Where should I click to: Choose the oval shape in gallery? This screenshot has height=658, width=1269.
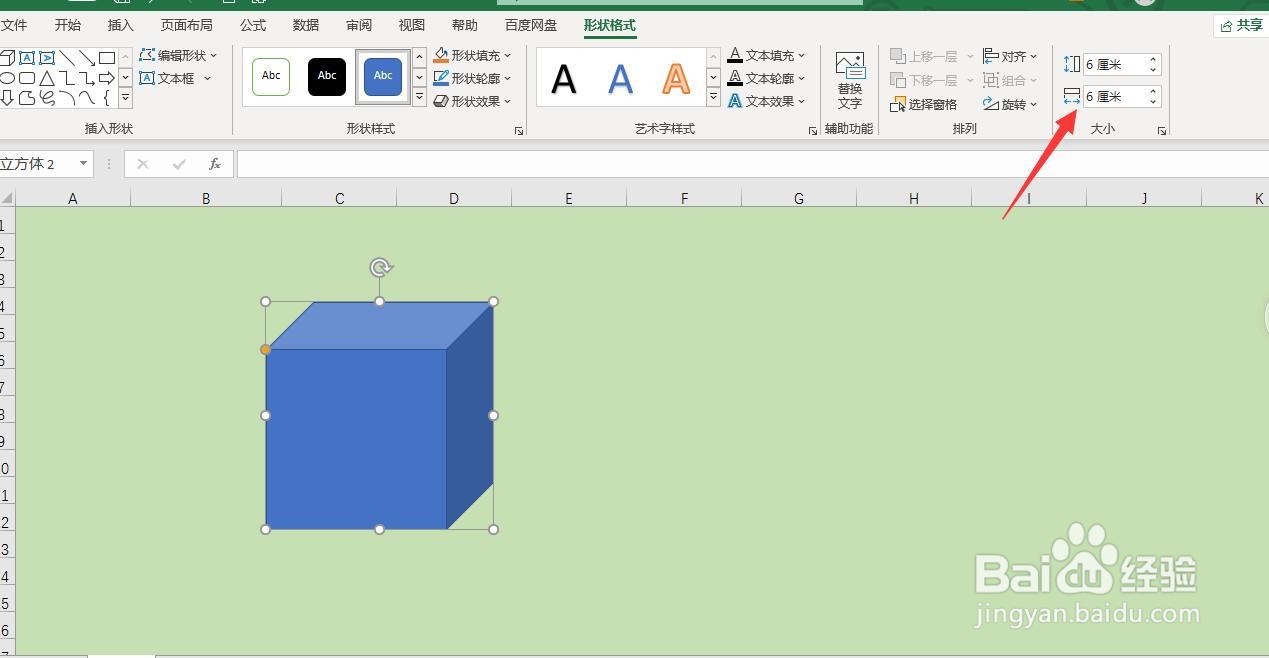tap(7, 78)
